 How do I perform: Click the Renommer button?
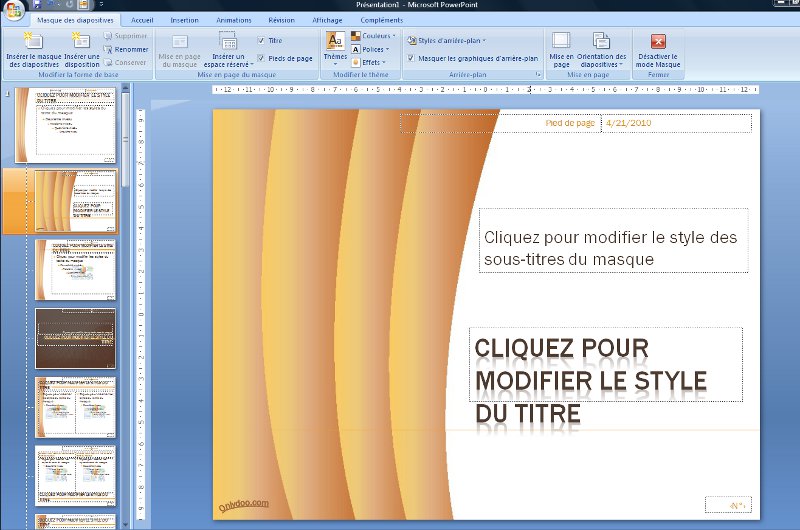pos(126,49)
